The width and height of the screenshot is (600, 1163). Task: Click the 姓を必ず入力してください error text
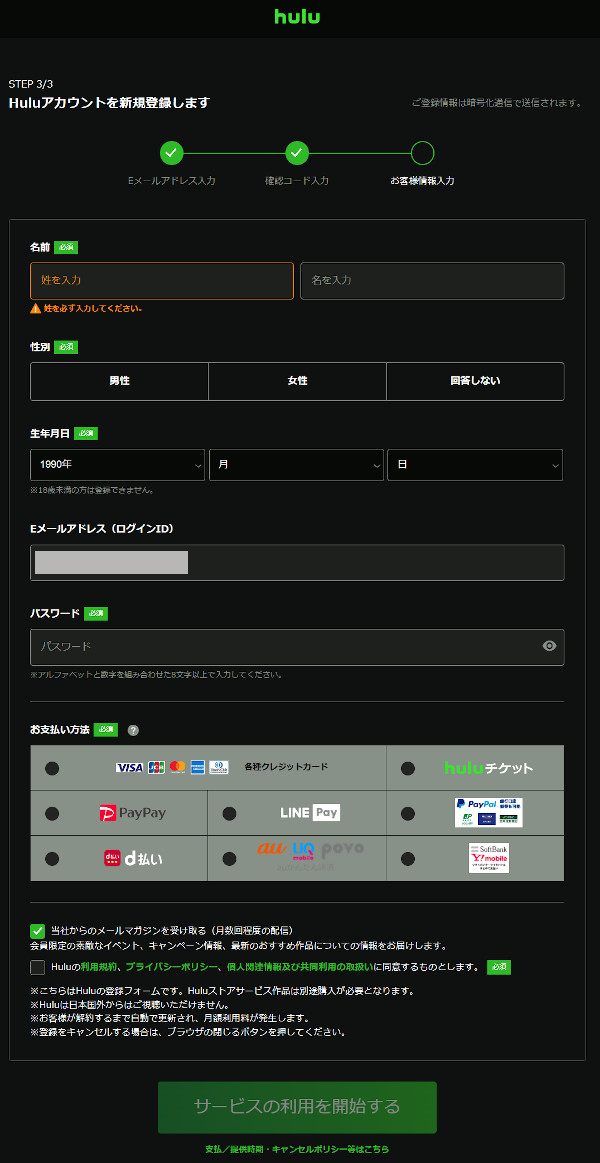point(93,309)
